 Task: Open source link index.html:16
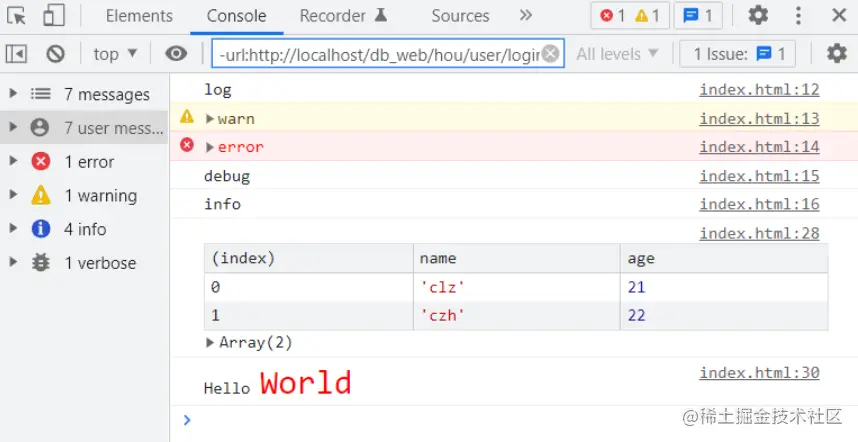760,205
